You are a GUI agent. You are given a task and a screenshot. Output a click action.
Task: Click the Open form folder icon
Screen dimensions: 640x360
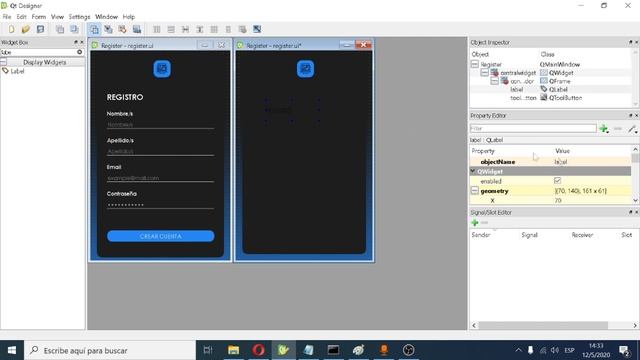click(x=26, y=29)
